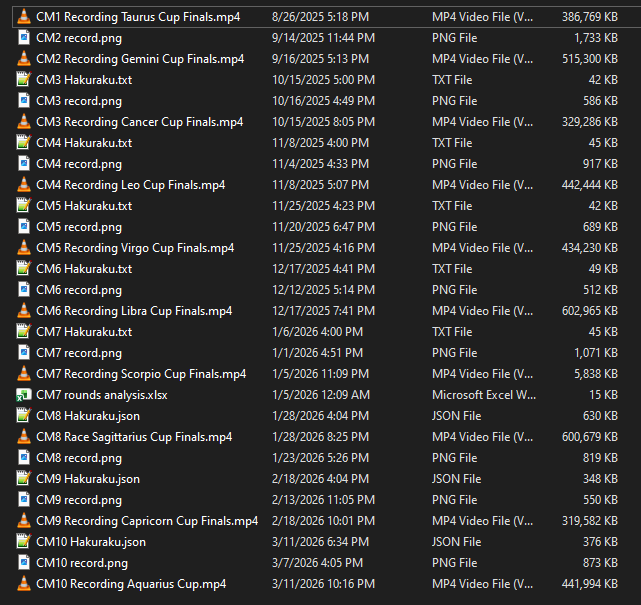
Task: Click the text icon of CM6 Hakuraku.txt
Action: pyautogui.click(x=24, y=269)
